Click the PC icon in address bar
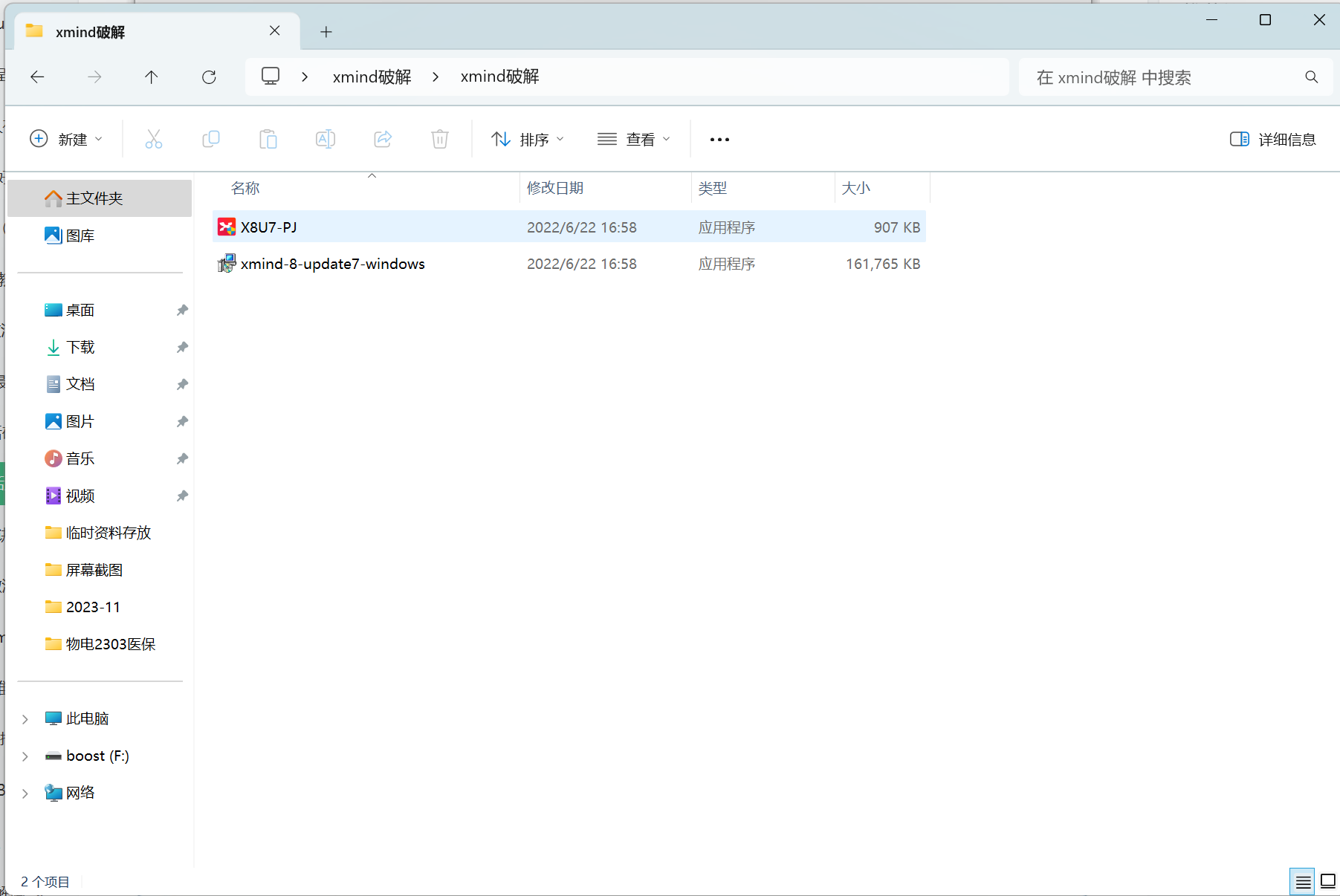 [271, 77]
